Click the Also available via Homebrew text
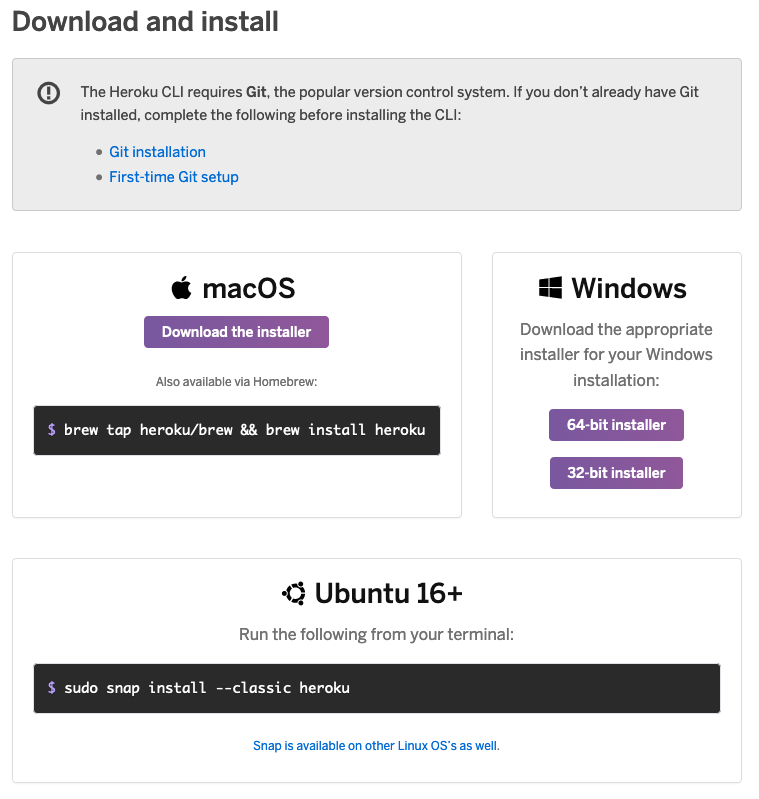759x799 pixels. (236, 382)
